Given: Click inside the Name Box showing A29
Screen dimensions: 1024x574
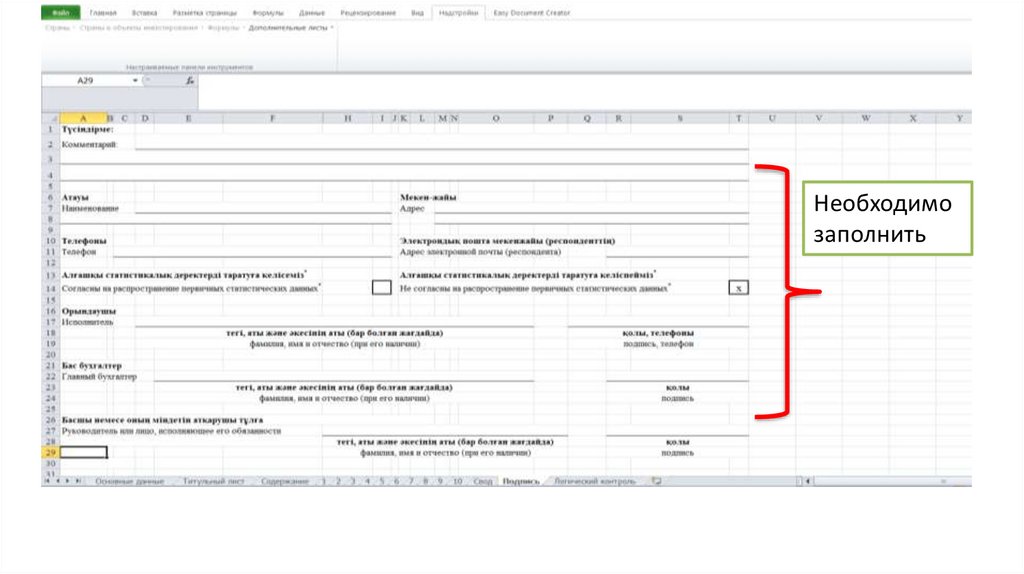Looking at the screenshot, I should (x=86, y=80).
